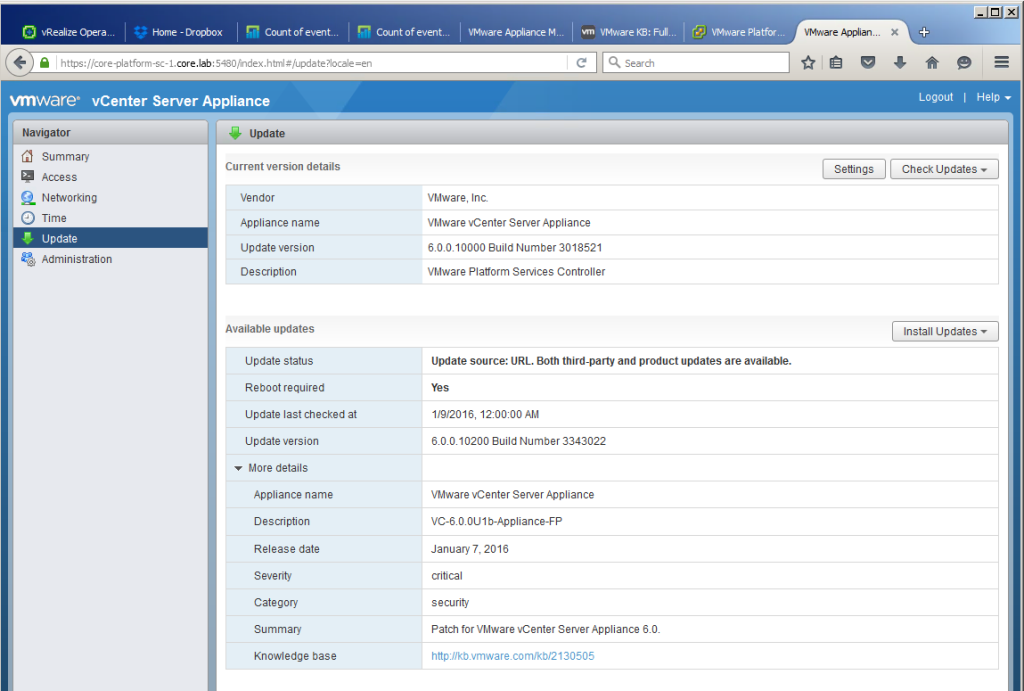The image size is (1024, 691).
Task: Click the green padlock site identity icon
Action: tap(44, 63)
